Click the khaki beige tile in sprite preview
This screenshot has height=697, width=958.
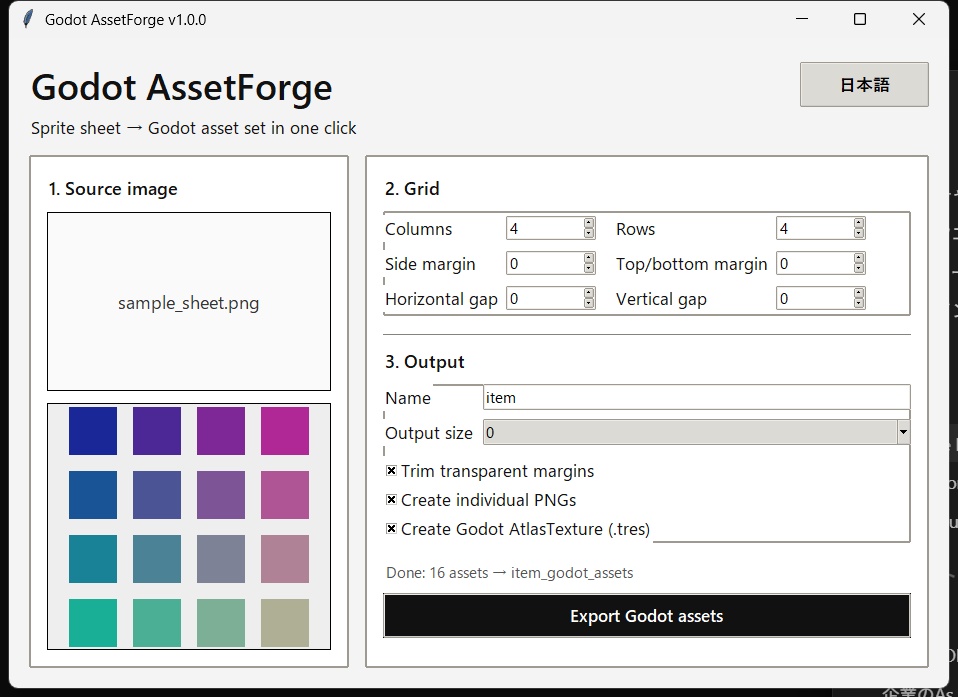(x=285, y=622)
